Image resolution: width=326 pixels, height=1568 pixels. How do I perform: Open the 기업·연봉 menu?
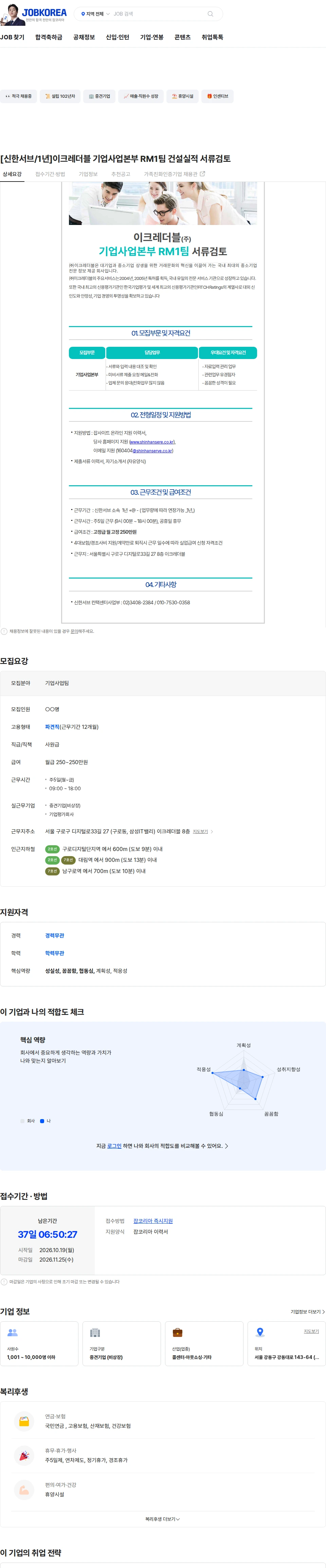pos(152,37)
